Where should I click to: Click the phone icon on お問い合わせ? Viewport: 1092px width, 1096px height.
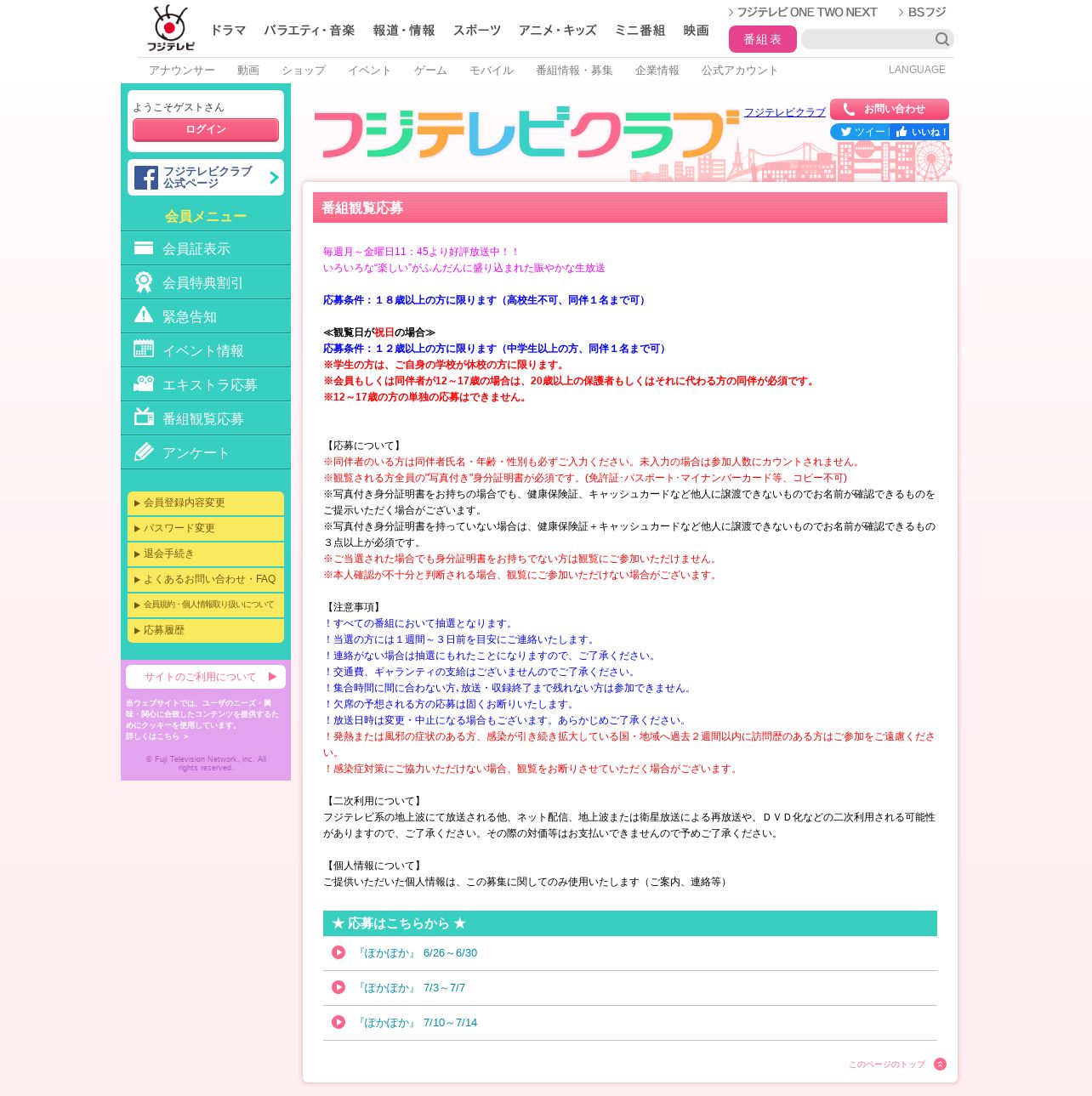tap(849, 109)
